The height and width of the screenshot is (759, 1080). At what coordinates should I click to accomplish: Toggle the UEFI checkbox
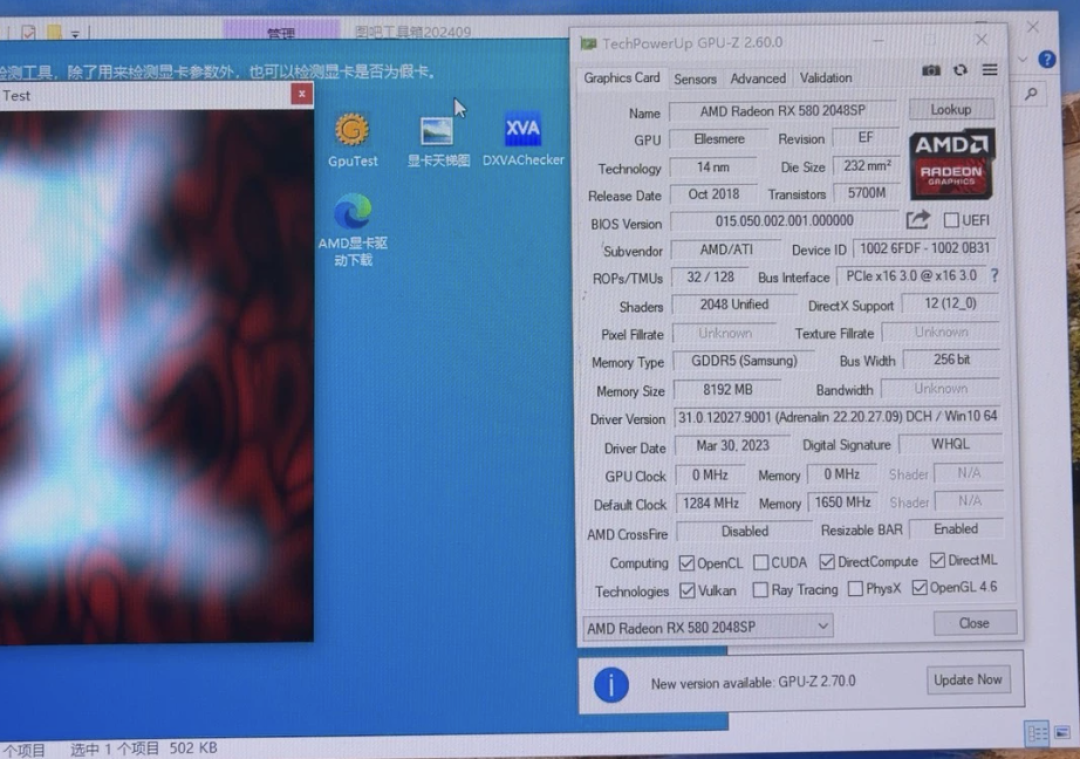point(951,220)
